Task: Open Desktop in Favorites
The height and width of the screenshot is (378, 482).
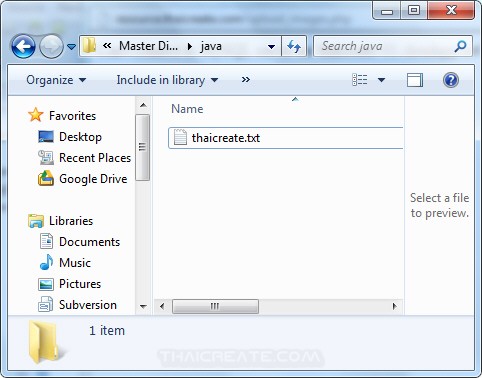Action: [x=80, y=137]
